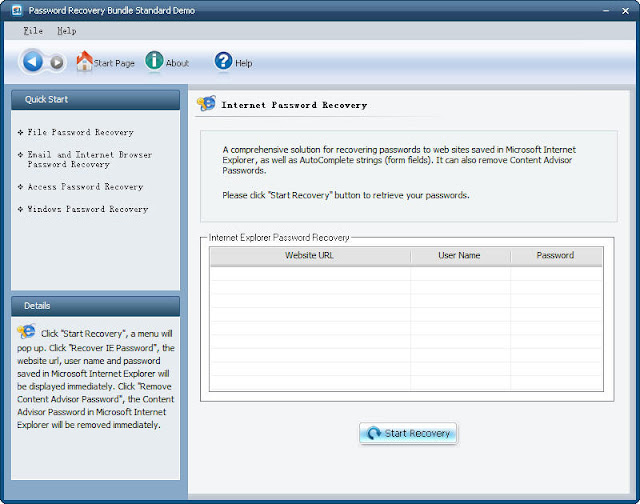Click the IE icon in Details panel
The image size is (640, 504).
(x=26, y=331)
